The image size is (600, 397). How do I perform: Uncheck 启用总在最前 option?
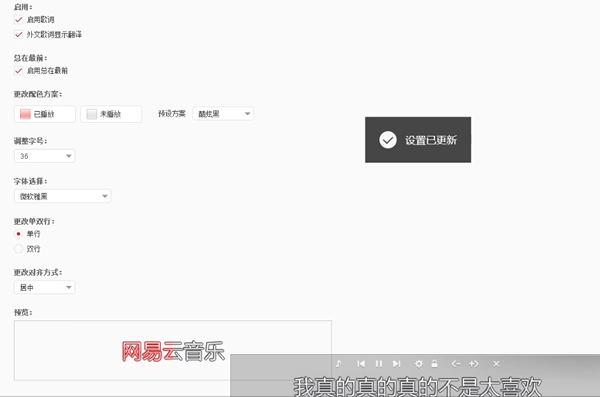click(x=18, y=70)
